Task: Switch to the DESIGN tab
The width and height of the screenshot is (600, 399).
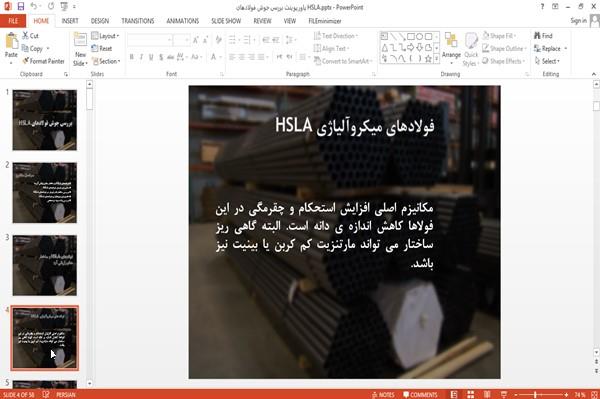Action: point(100,21)
